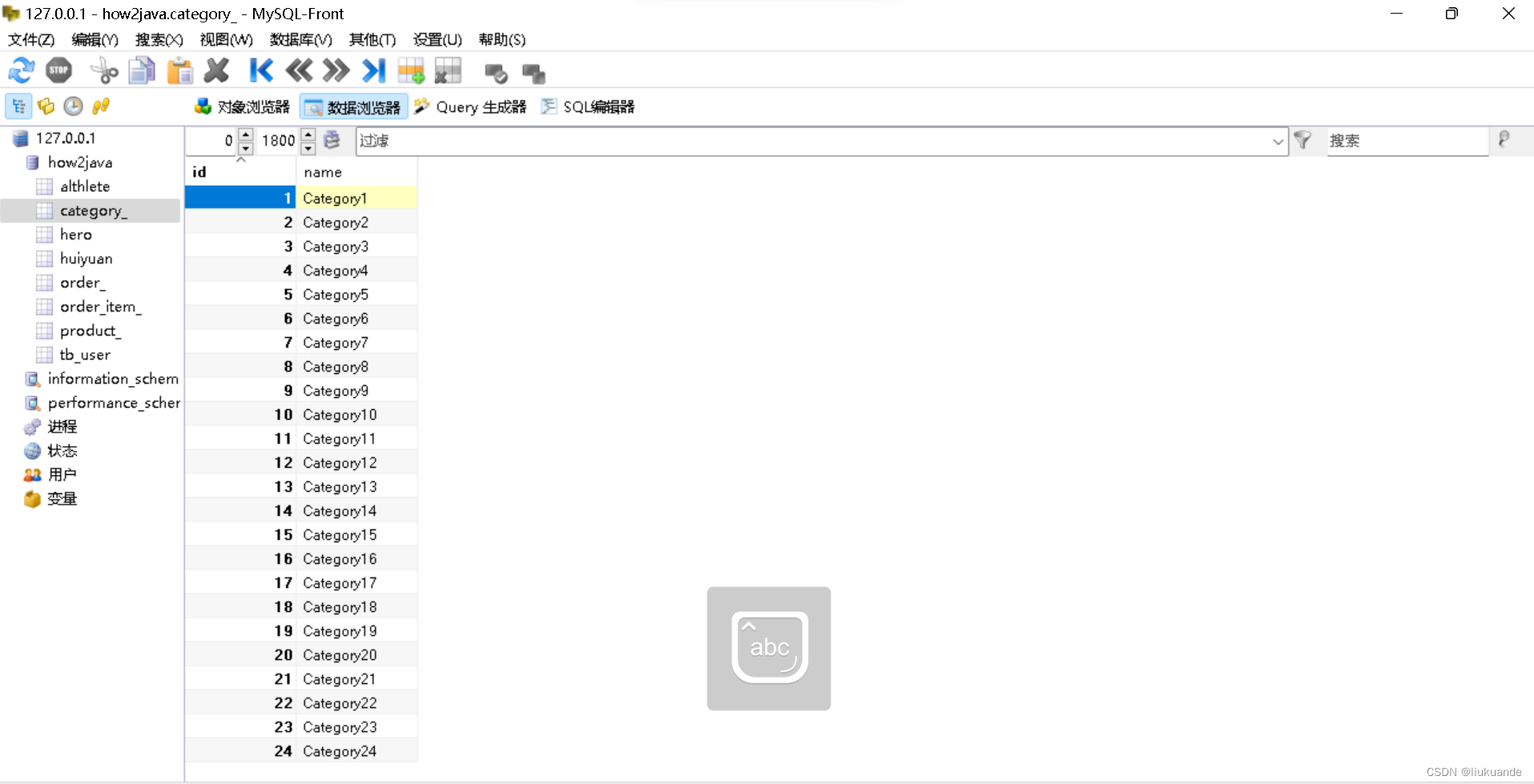Screen dimensions: 1534x784
Task: Select the information_schema database
Action: [x=112, y=378]
